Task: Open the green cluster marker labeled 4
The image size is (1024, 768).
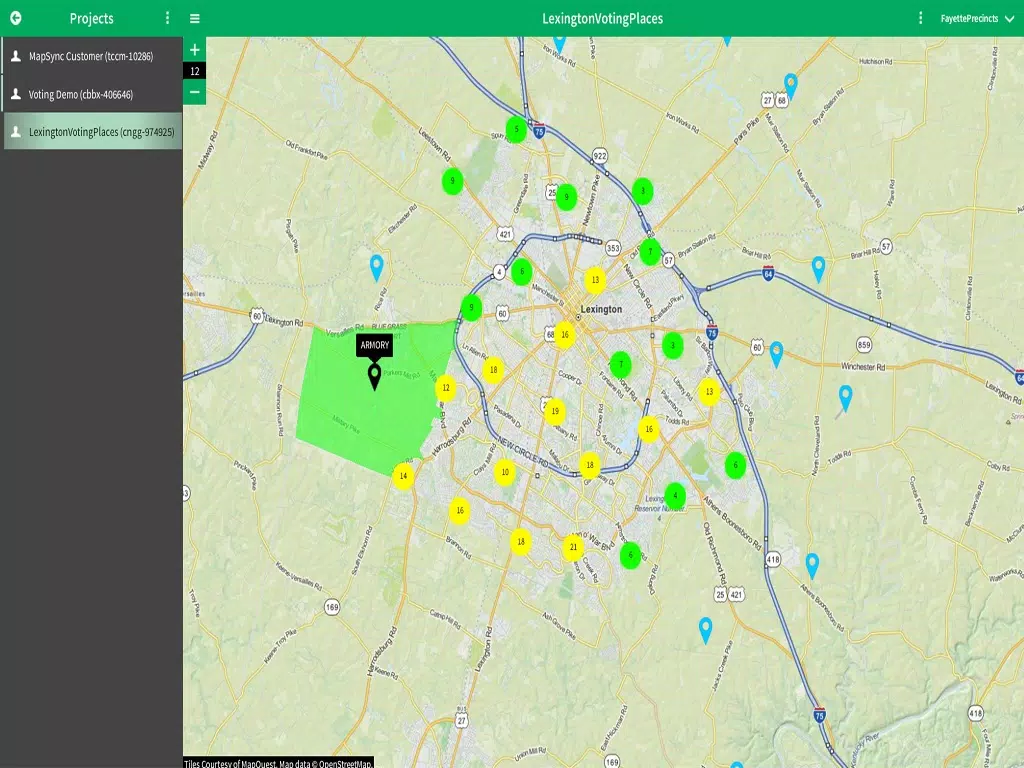Action: (675, 496)
